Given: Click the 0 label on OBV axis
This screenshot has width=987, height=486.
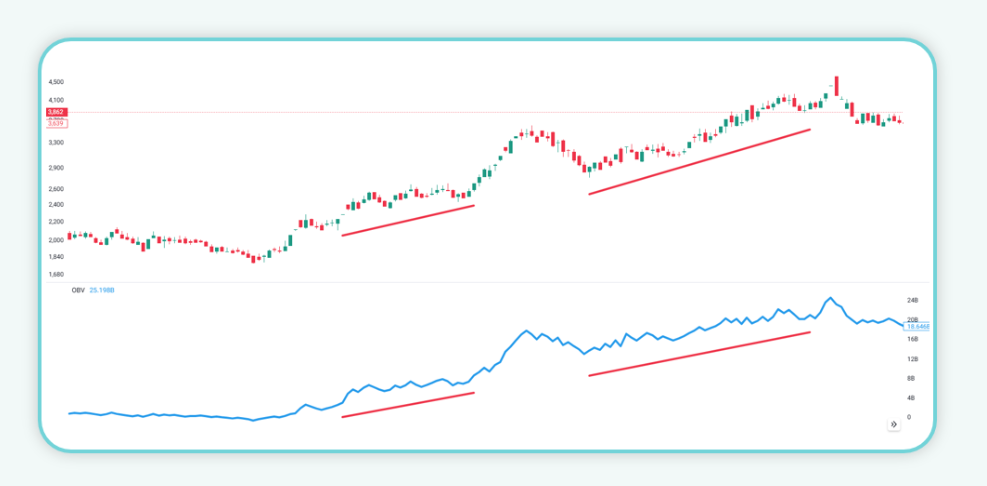Looking at the screenshot, I should click(x=909, y=417).
